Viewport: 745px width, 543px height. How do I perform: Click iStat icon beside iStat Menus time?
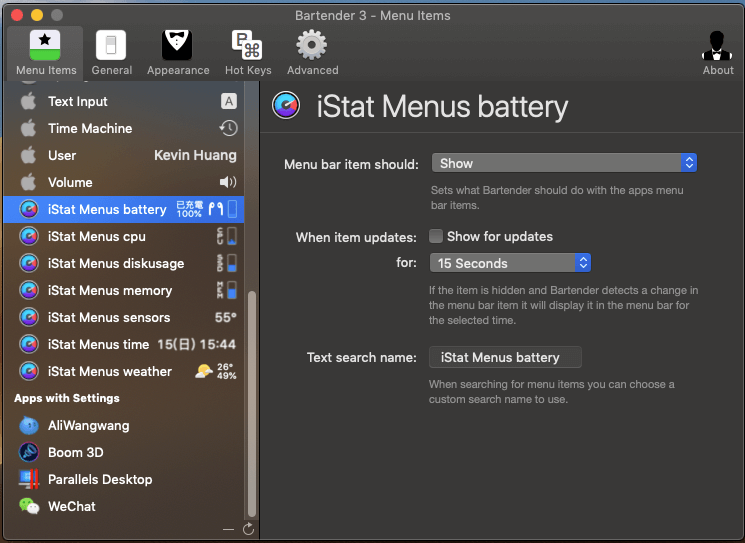click(29, 344)
